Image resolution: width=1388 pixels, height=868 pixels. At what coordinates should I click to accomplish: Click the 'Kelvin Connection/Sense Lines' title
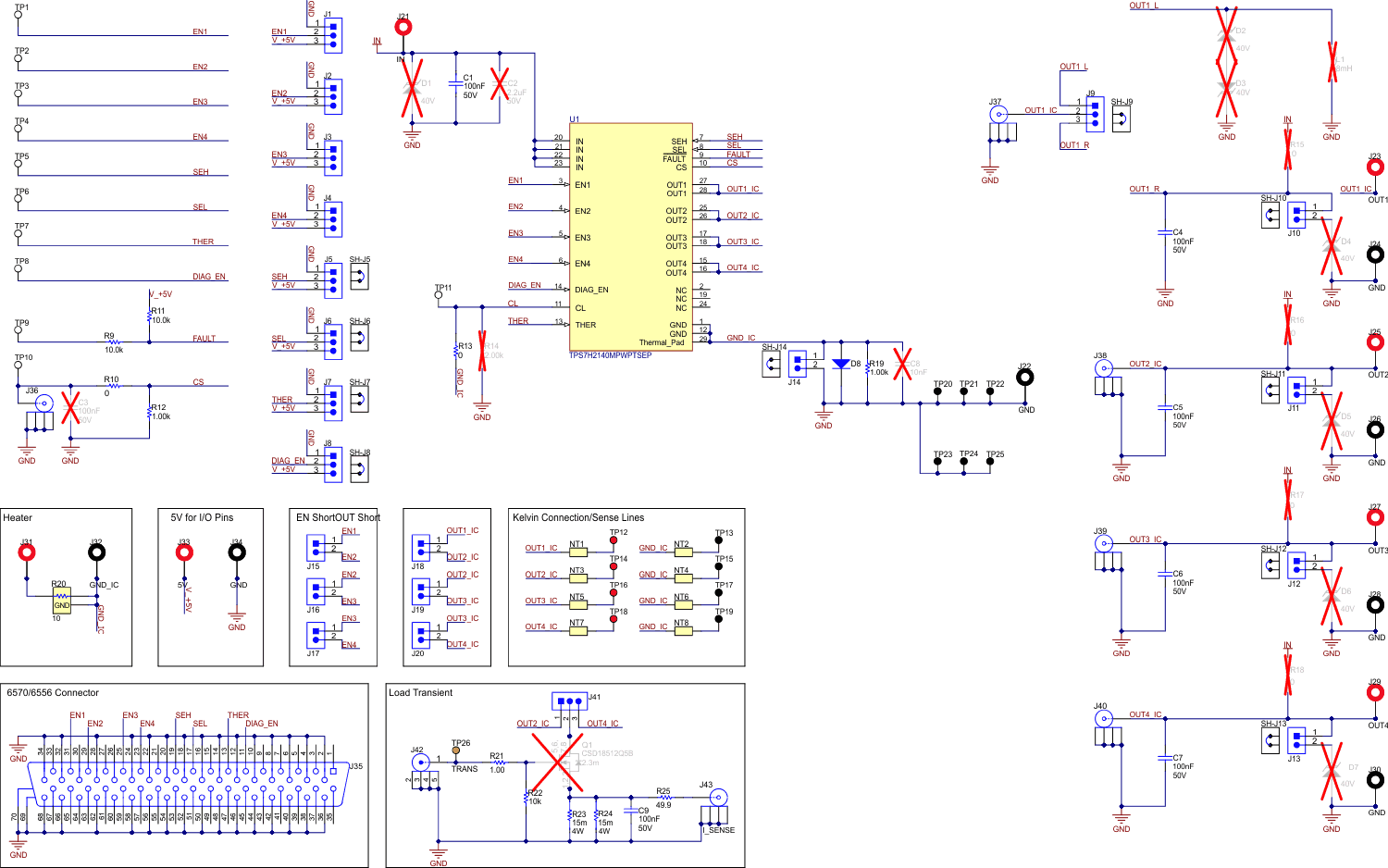coord(578,517)
